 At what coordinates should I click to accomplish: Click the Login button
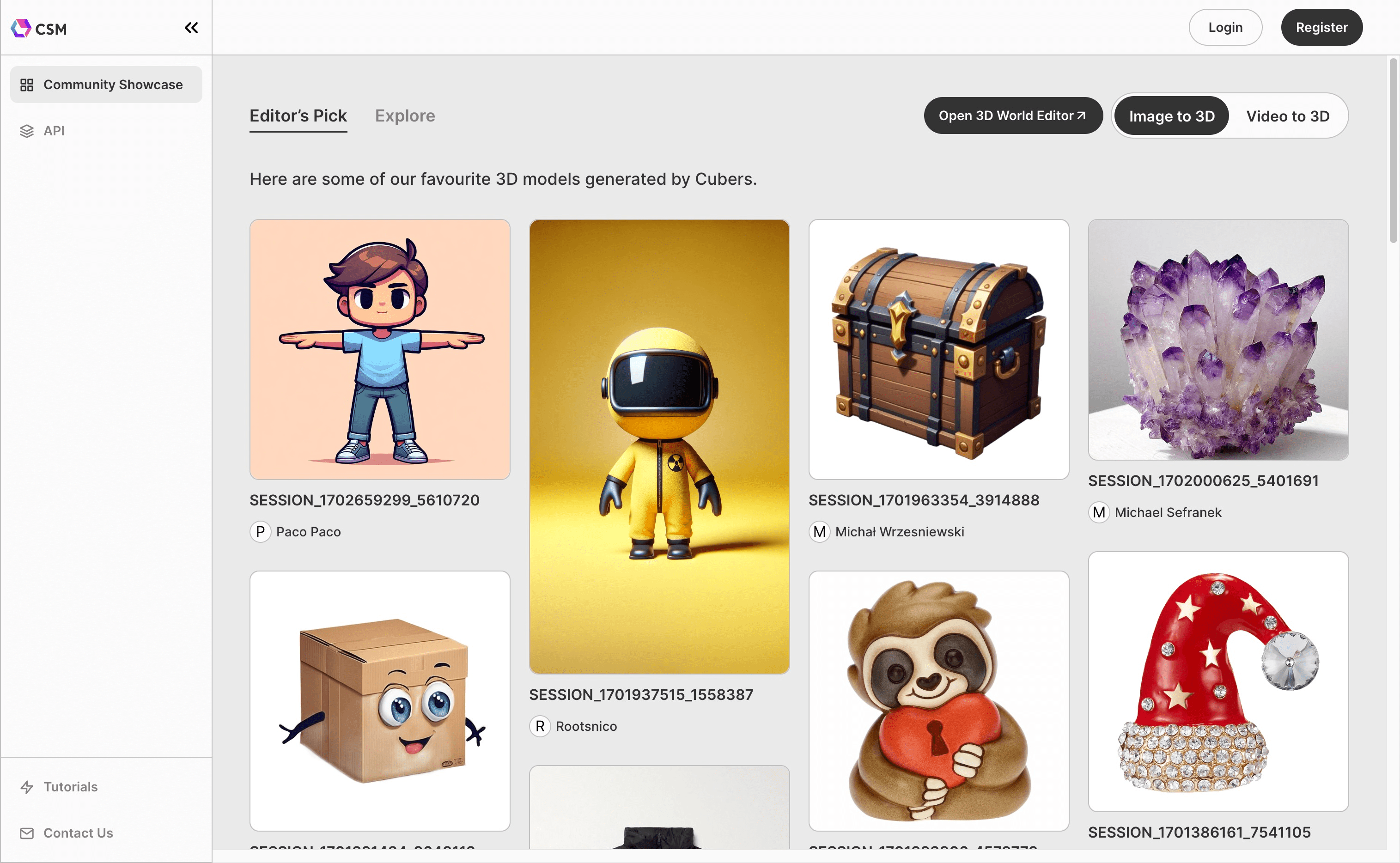[1225, 27]
